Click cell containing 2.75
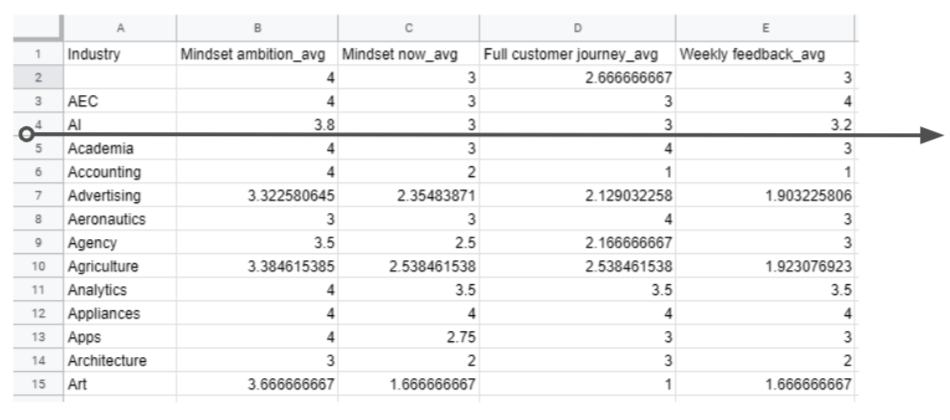Viewport: 950px width, 420px height. 407,337
